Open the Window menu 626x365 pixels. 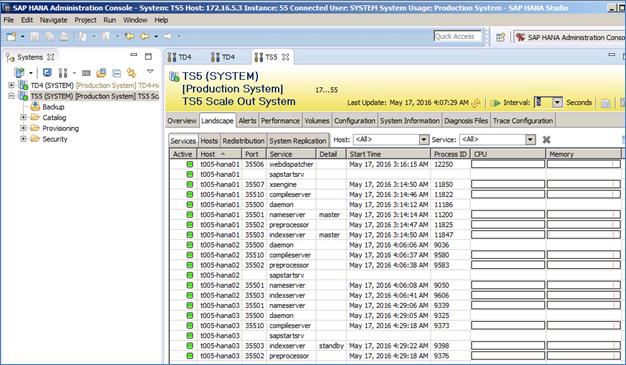point(135,20)
